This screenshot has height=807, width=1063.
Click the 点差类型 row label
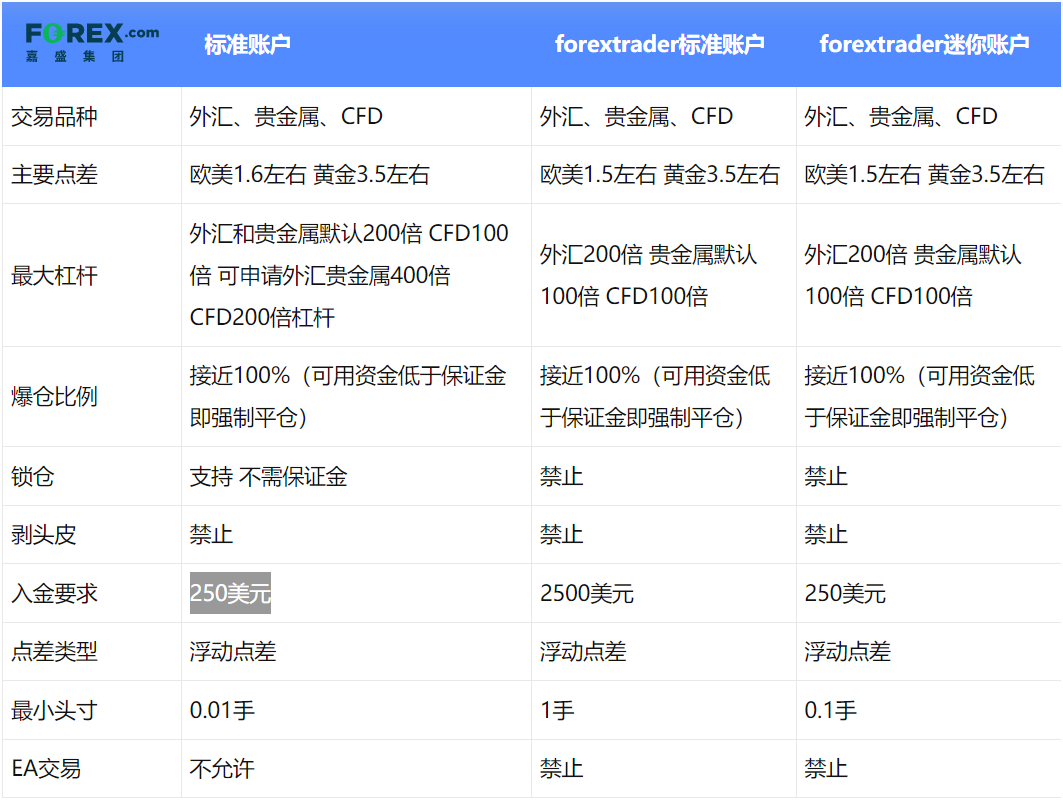point(54,652)
